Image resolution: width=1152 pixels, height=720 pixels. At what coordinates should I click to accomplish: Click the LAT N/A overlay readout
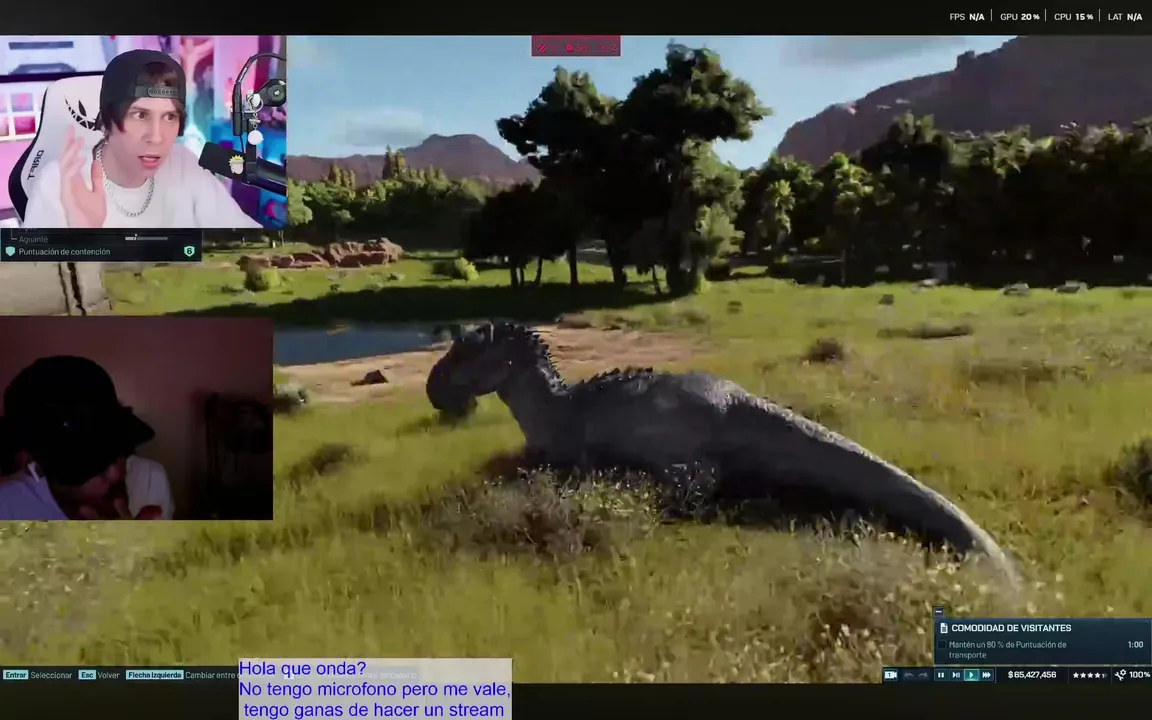(1125, 16)
